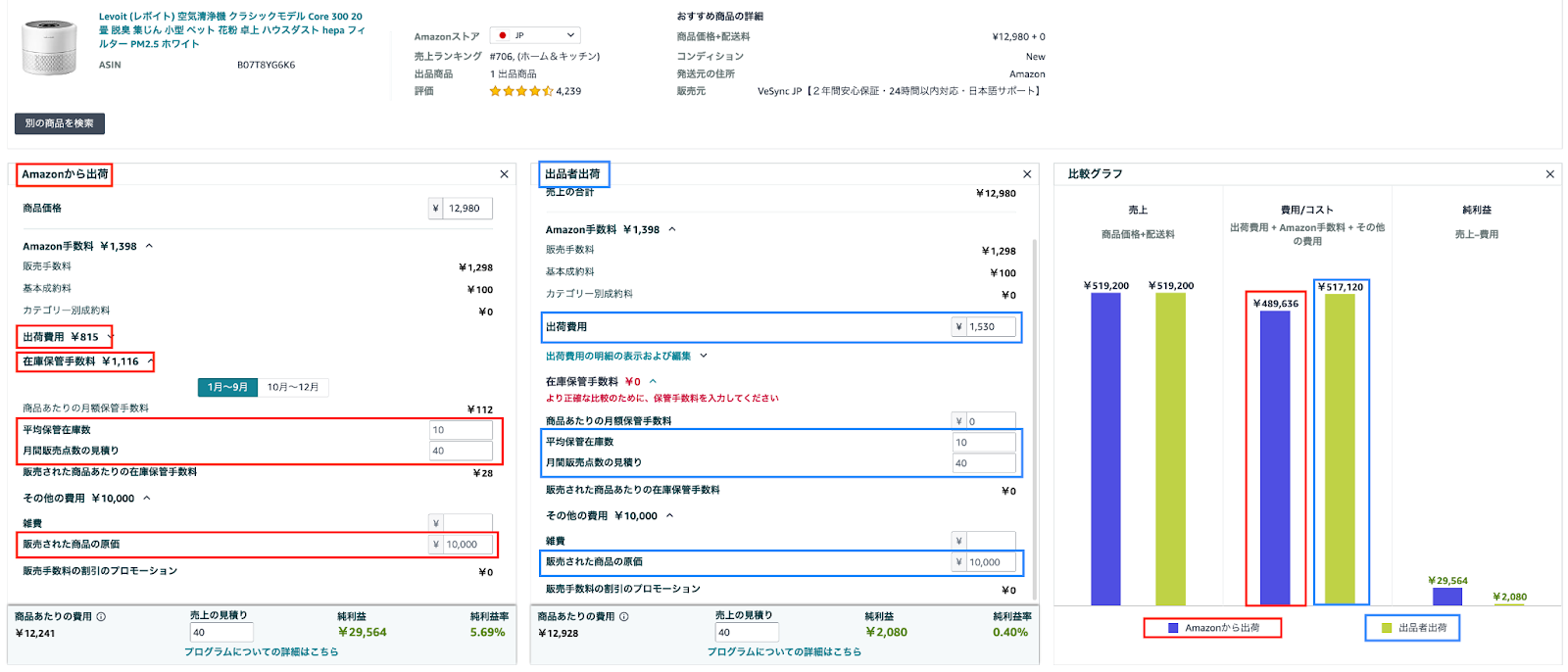Select the 10月〜12月 period tab
The width and height of the screenshot is (1568, 672).
coord(293,387)
